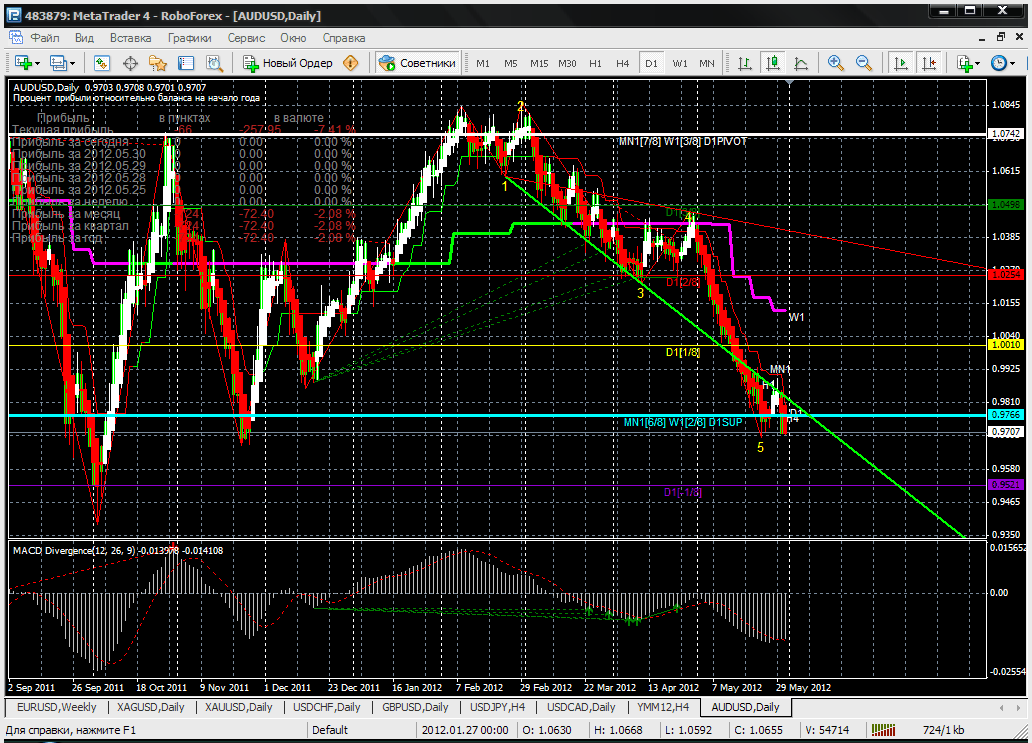The height and width of the screenshot is (743, 1032).
Task: Switch chart to line chart type
Action: click(x=801, y=63)
